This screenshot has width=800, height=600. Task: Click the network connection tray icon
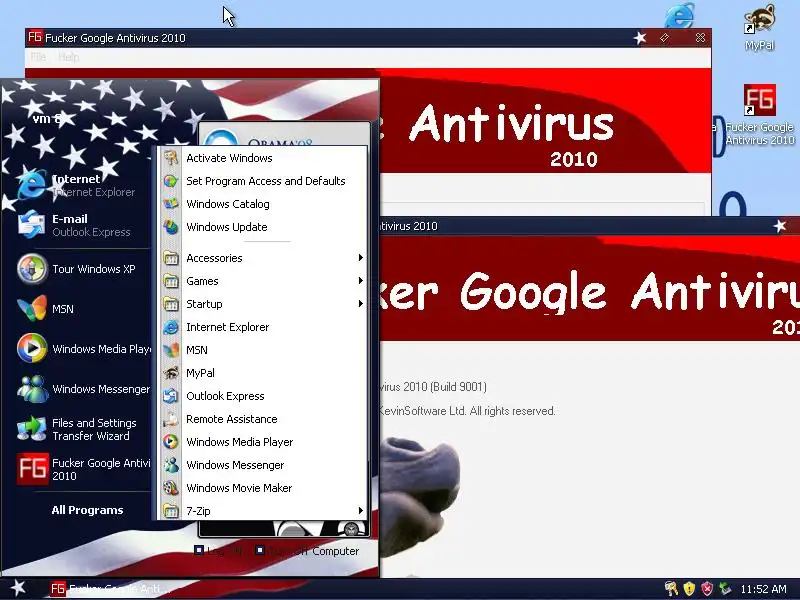(724, 589)
